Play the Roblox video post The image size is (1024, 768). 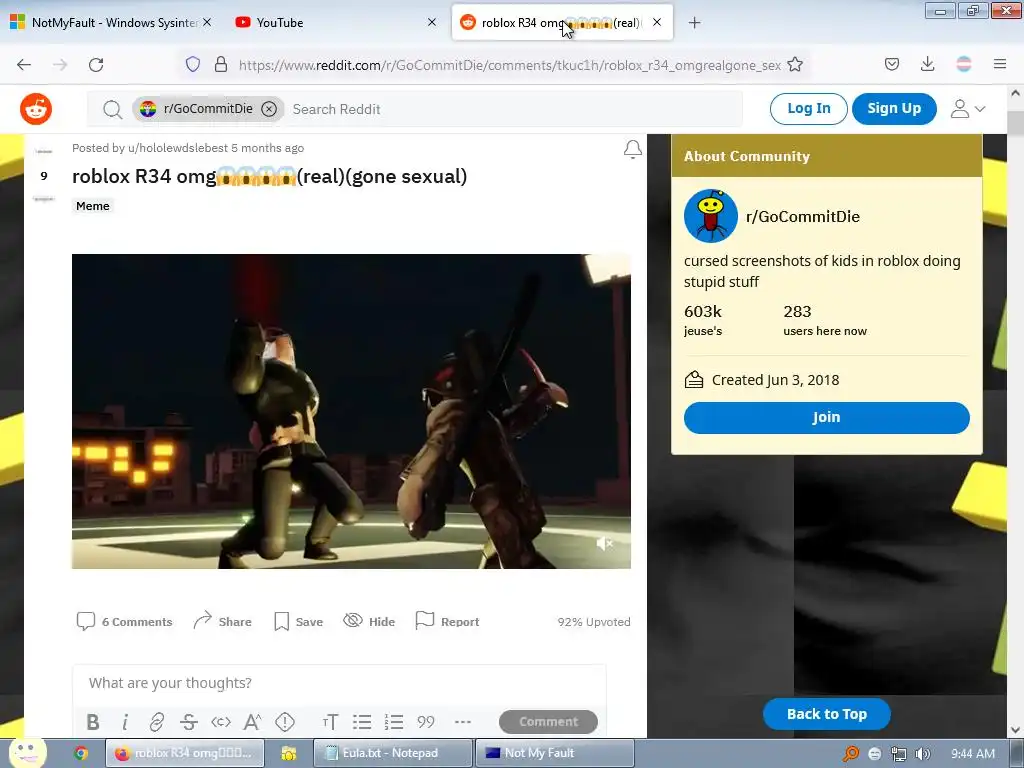tap(351, 411)
